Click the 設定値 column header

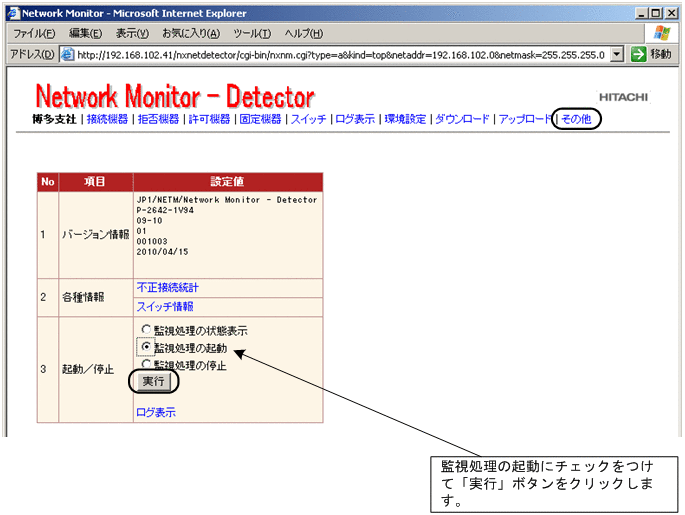(227, 182)
